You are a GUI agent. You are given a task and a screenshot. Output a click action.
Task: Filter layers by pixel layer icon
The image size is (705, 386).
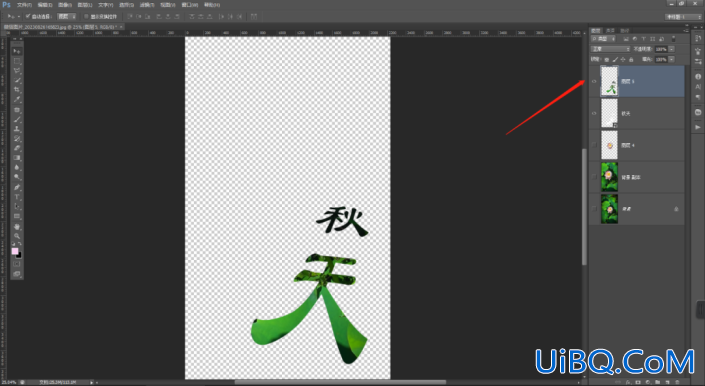point(626,40)
